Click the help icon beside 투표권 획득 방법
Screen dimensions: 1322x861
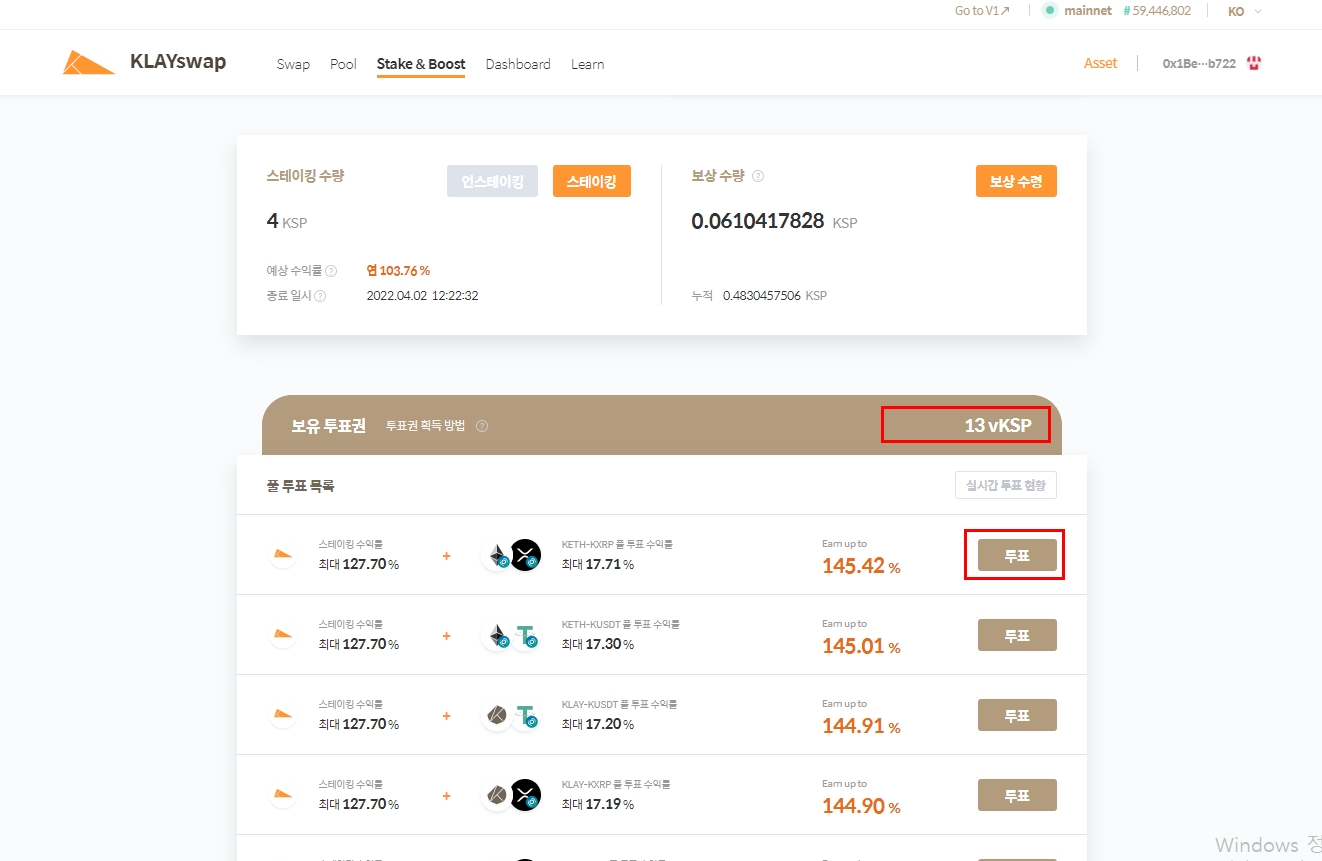tap(482, 426)
